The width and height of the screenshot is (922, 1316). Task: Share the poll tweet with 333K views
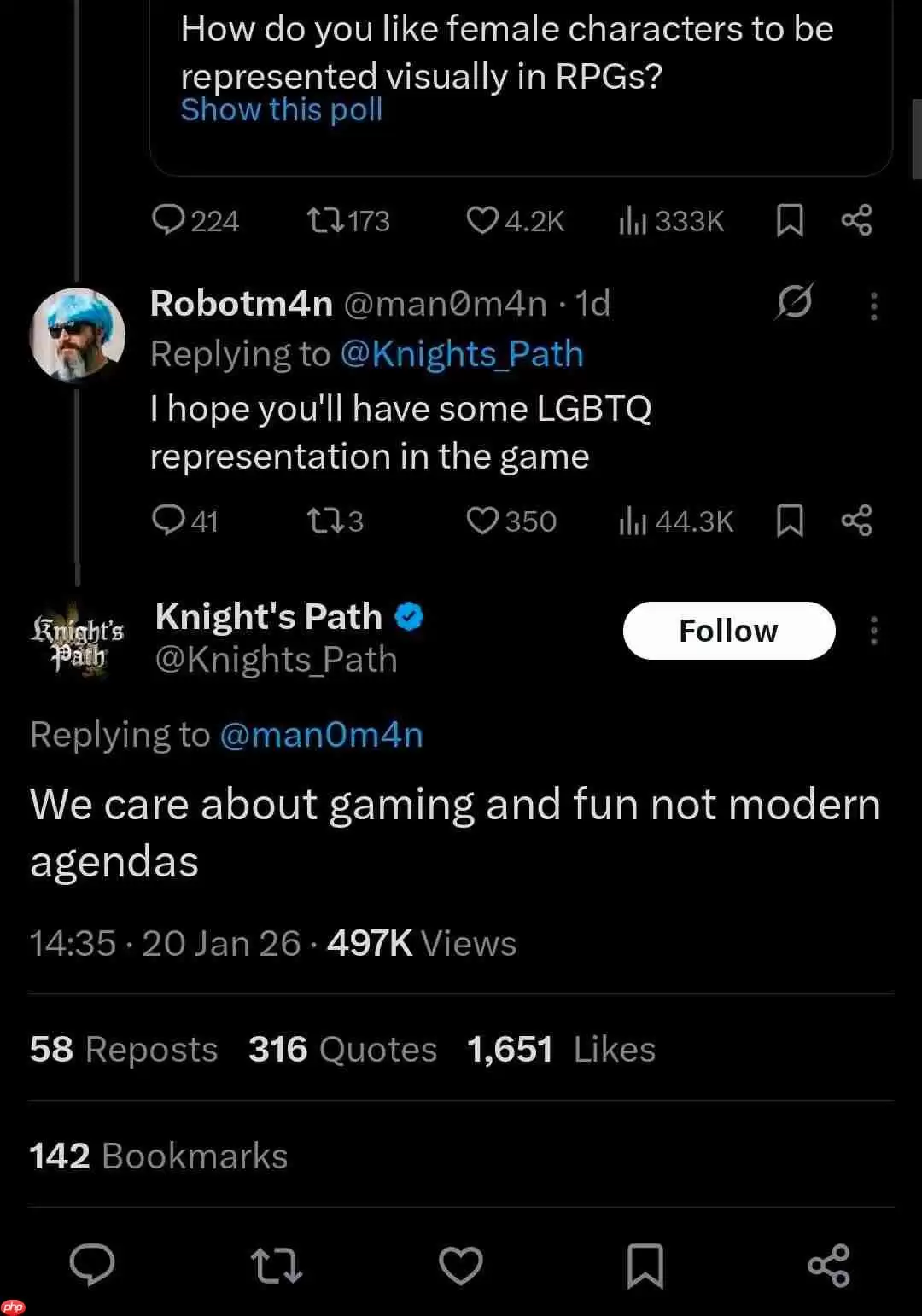point(856,220)
